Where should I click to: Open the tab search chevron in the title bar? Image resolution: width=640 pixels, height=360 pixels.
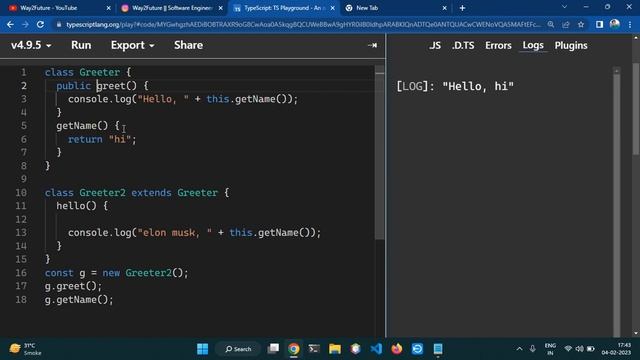click(x=564, y=7)
